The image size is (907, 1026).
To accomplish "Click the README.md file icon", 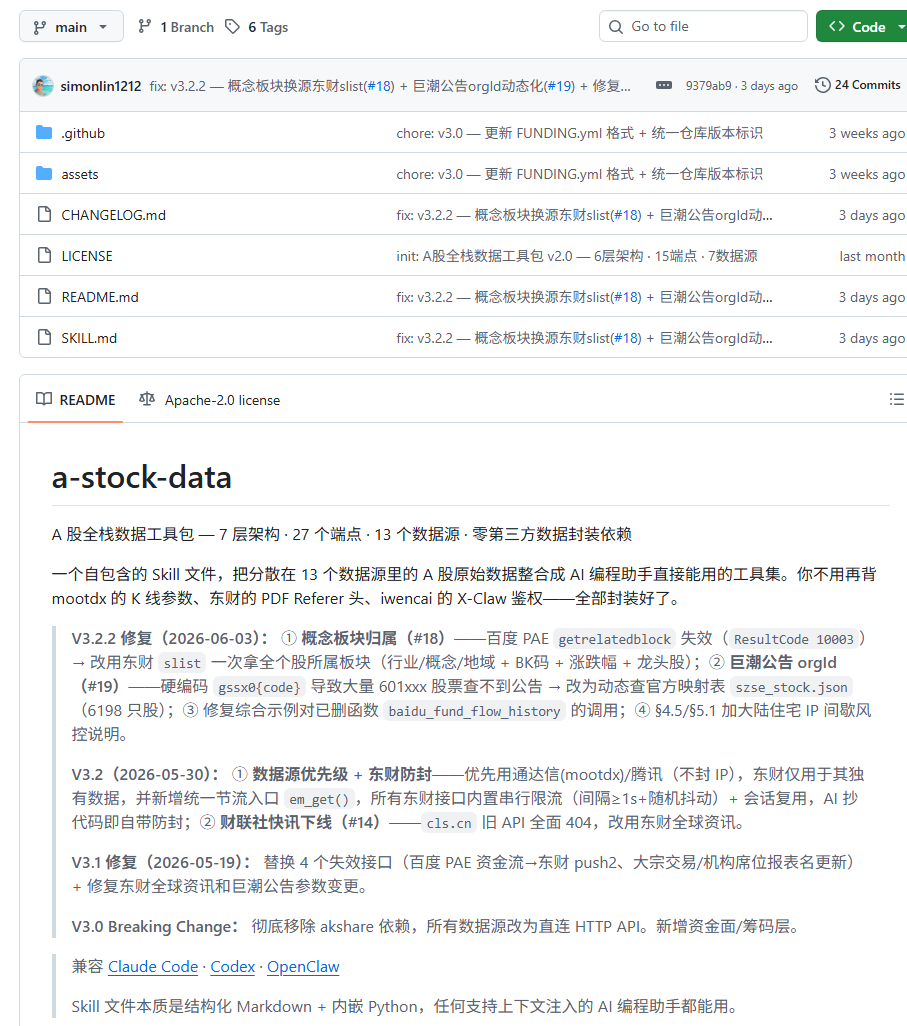I will tap(44, 296).
